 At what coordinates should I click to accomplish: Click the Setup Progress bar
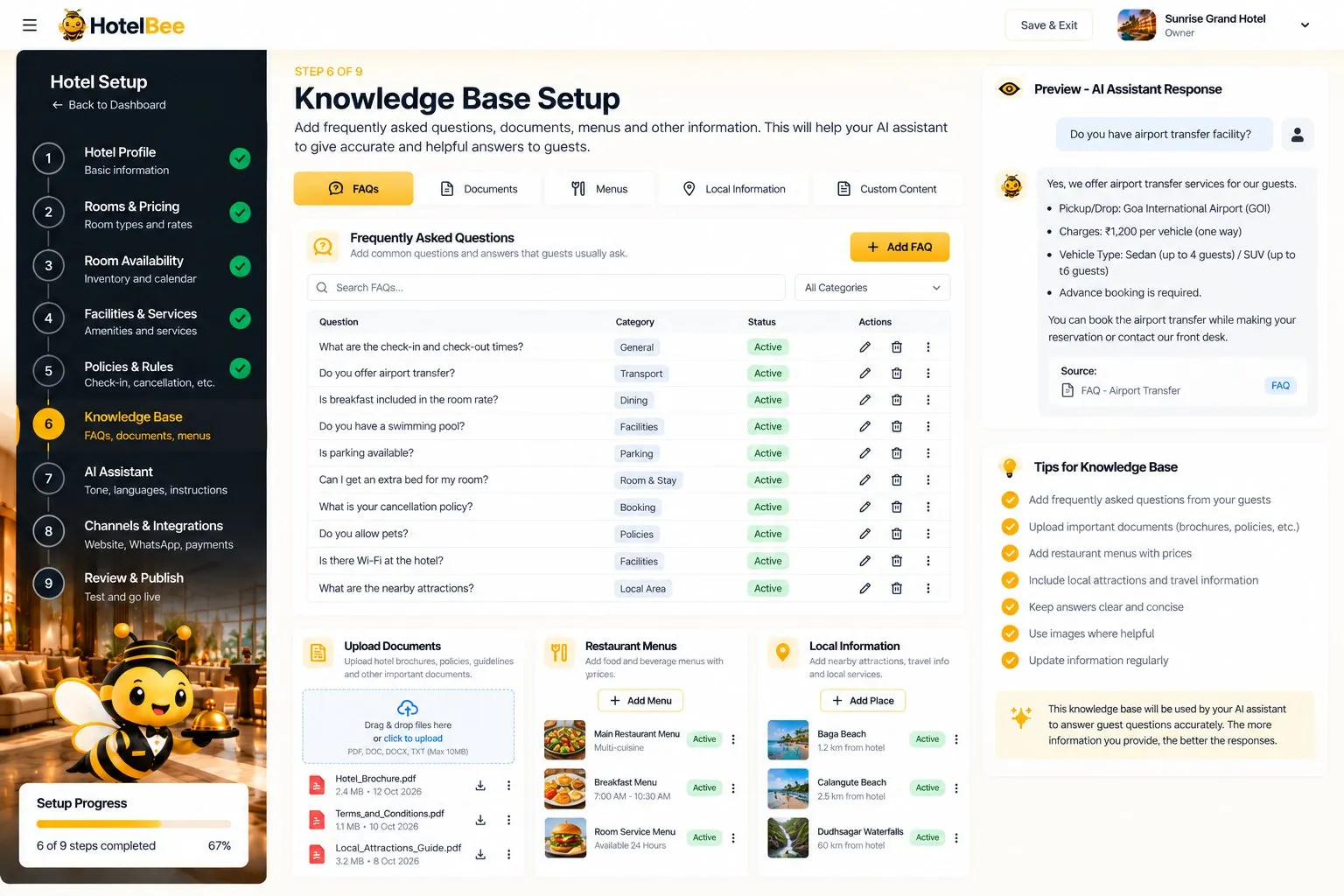134,823
